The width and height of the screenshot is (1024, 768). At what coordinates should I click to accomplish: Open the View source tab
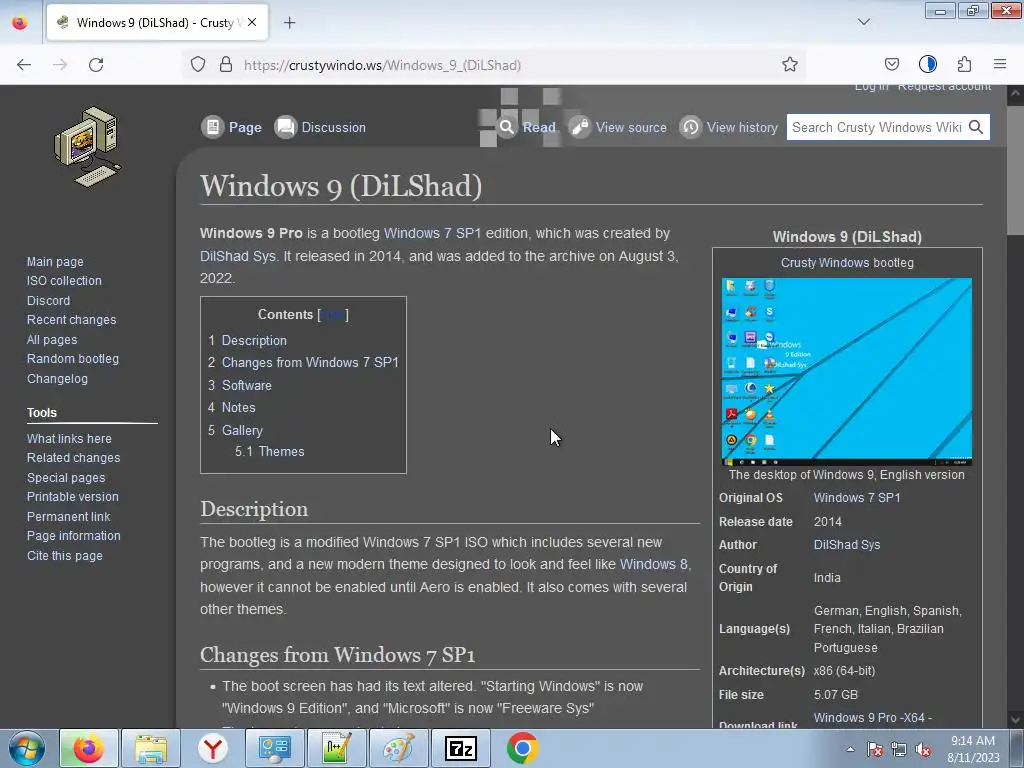click(x=618, y=127)
